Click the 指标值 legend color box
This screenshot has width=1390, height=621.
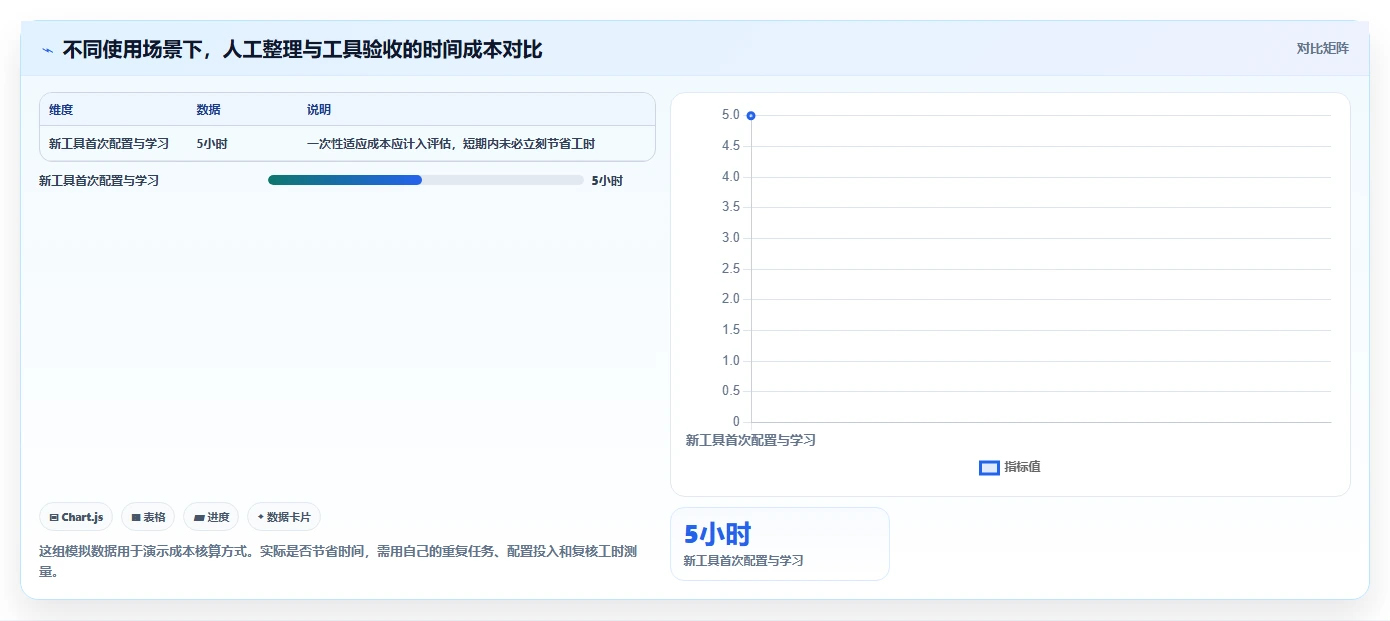point(989,467)
